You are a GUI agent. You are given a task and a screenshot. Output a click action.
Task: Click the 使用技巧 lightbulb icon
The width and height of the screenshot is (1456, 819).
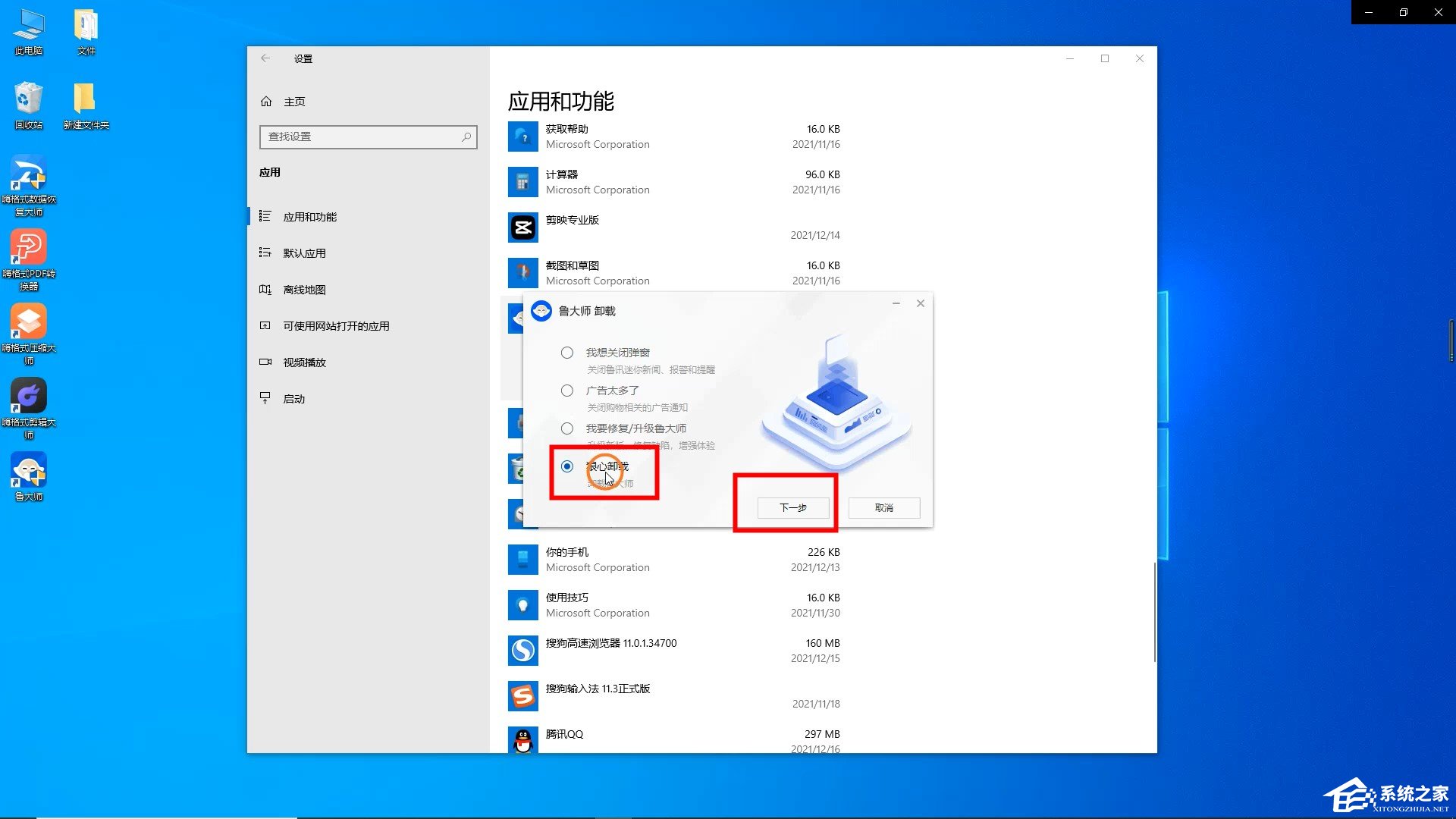point(522,605)
